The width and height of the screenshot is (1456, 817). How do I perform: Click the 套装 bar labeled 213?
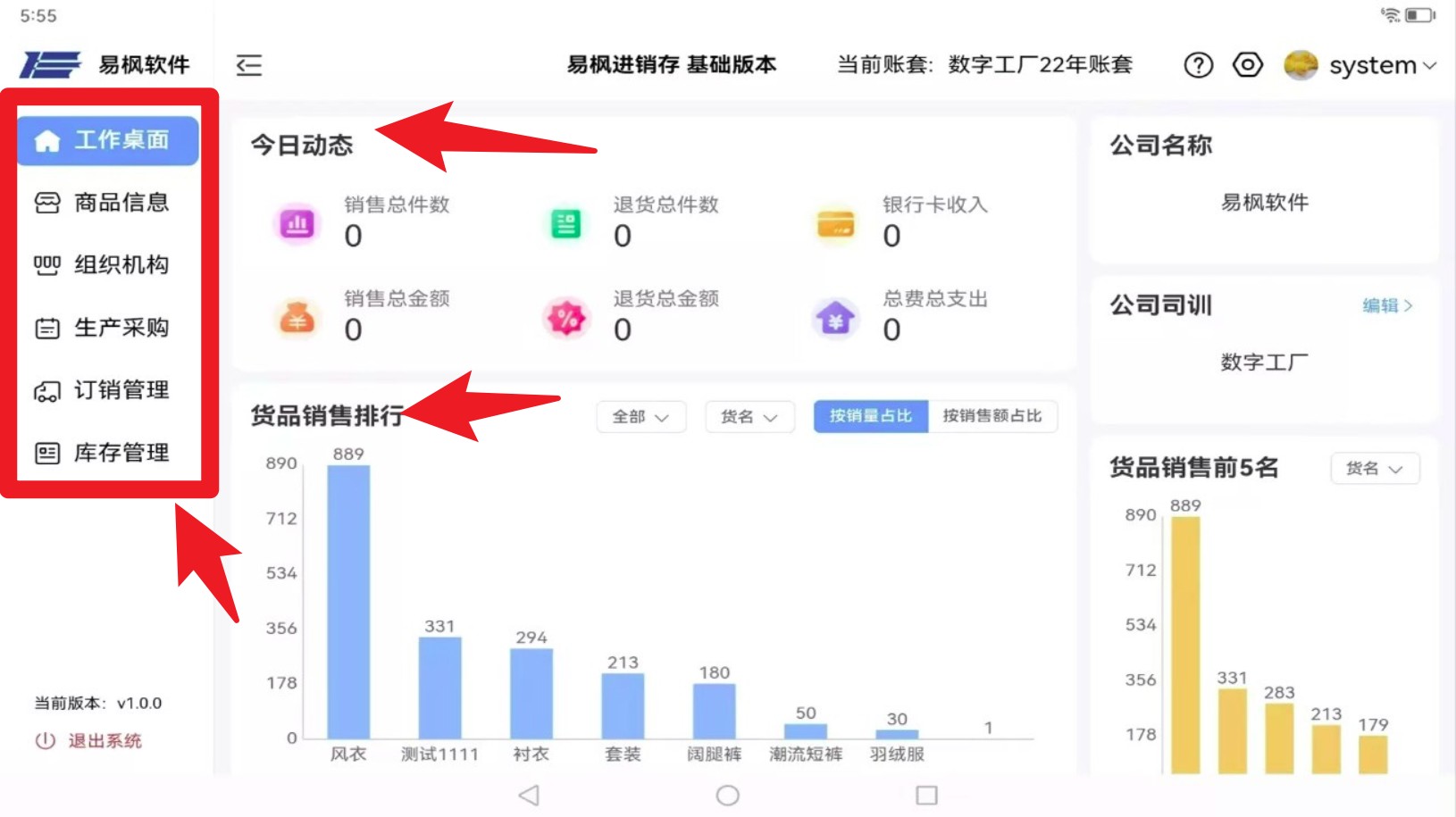623,705
